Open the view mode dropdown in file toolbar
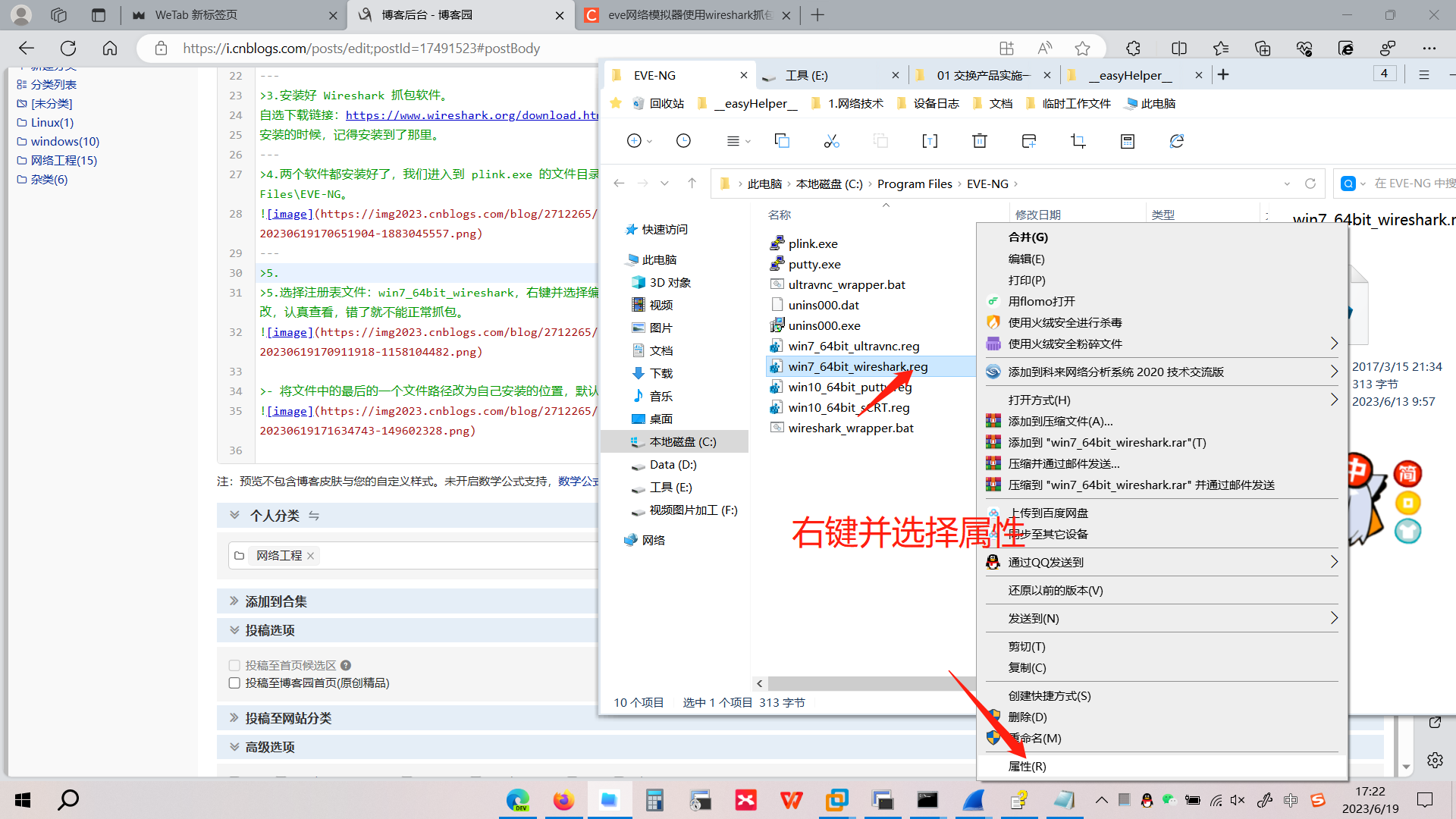The image size is (1456, 819). [x=738, y=141]
